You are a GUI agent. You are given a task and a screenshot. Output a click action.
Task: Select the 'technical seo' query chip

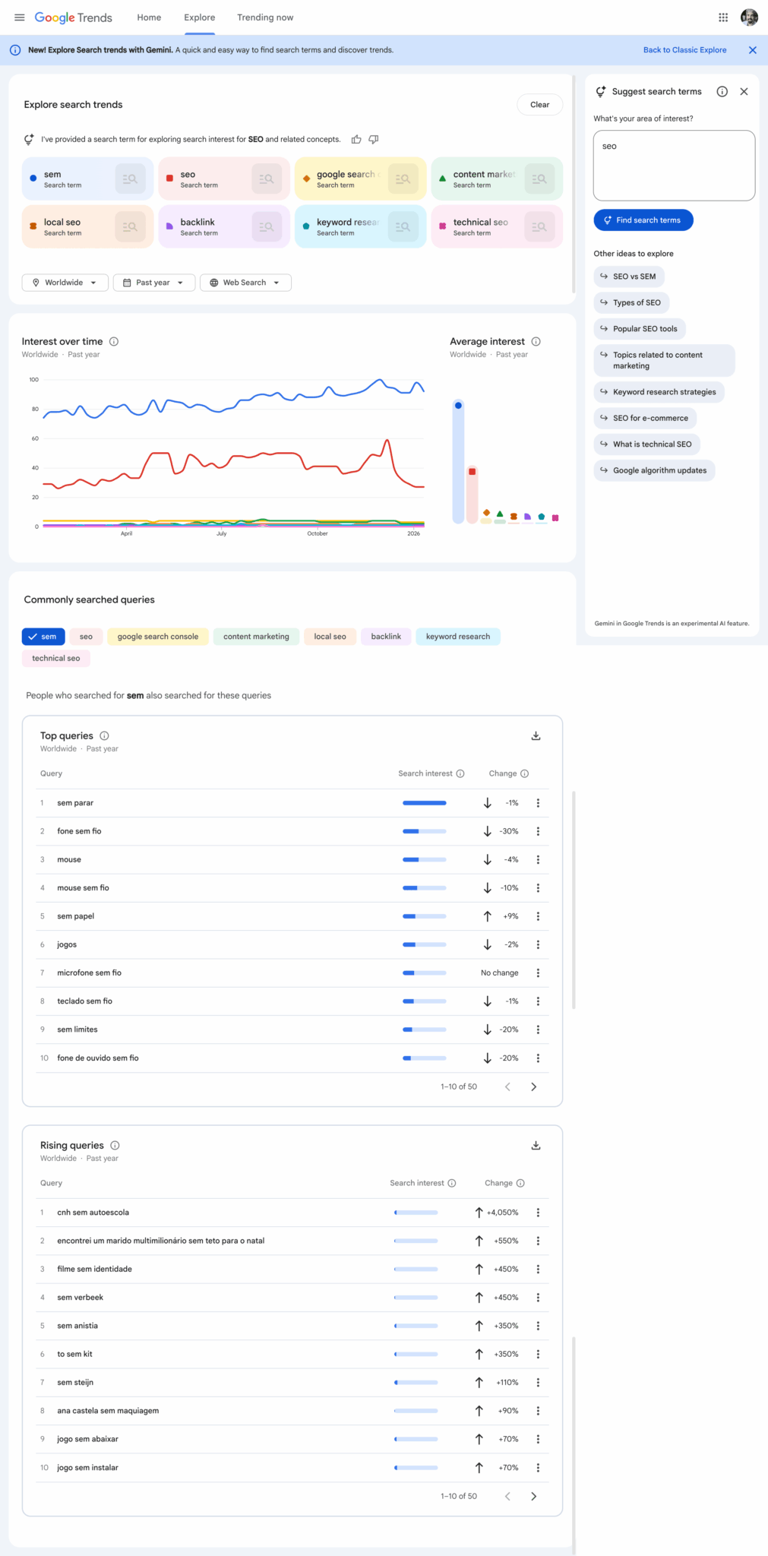(x=56, y=658)
